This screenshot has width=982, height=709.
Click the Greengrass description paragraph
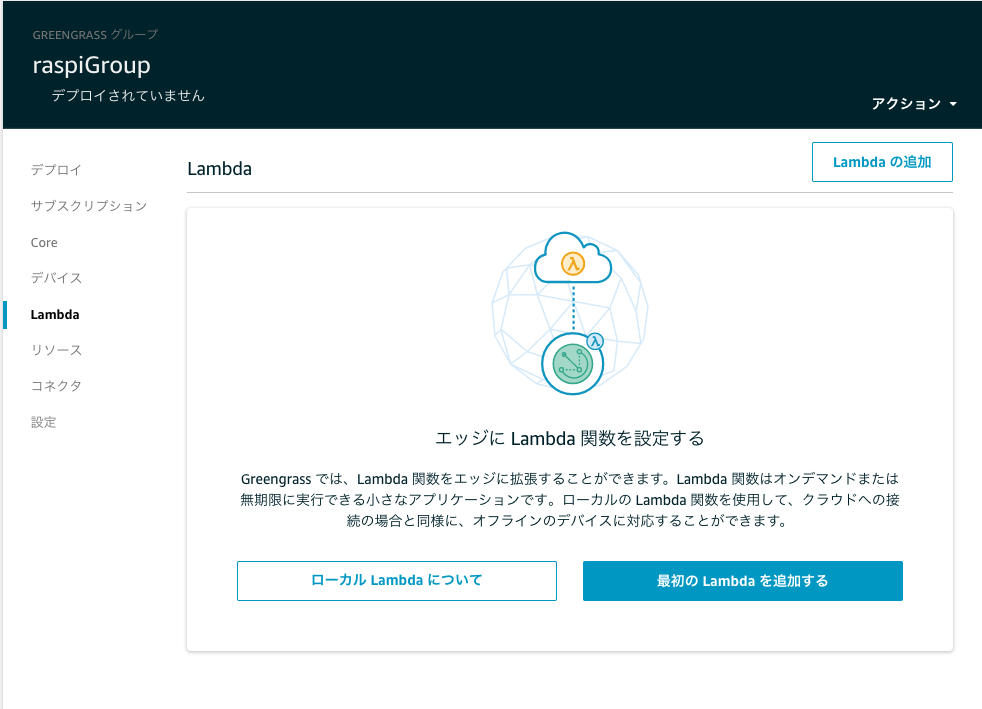coord(569,500)
